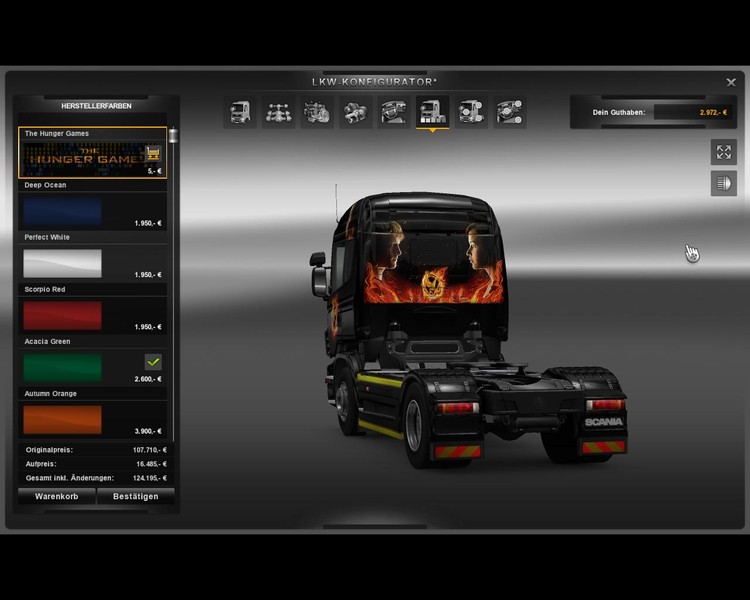The height and width of the screenshot is (600, 750).
Task: Click the LKW-Konfigurator title text
Action: tap(375, 82)
